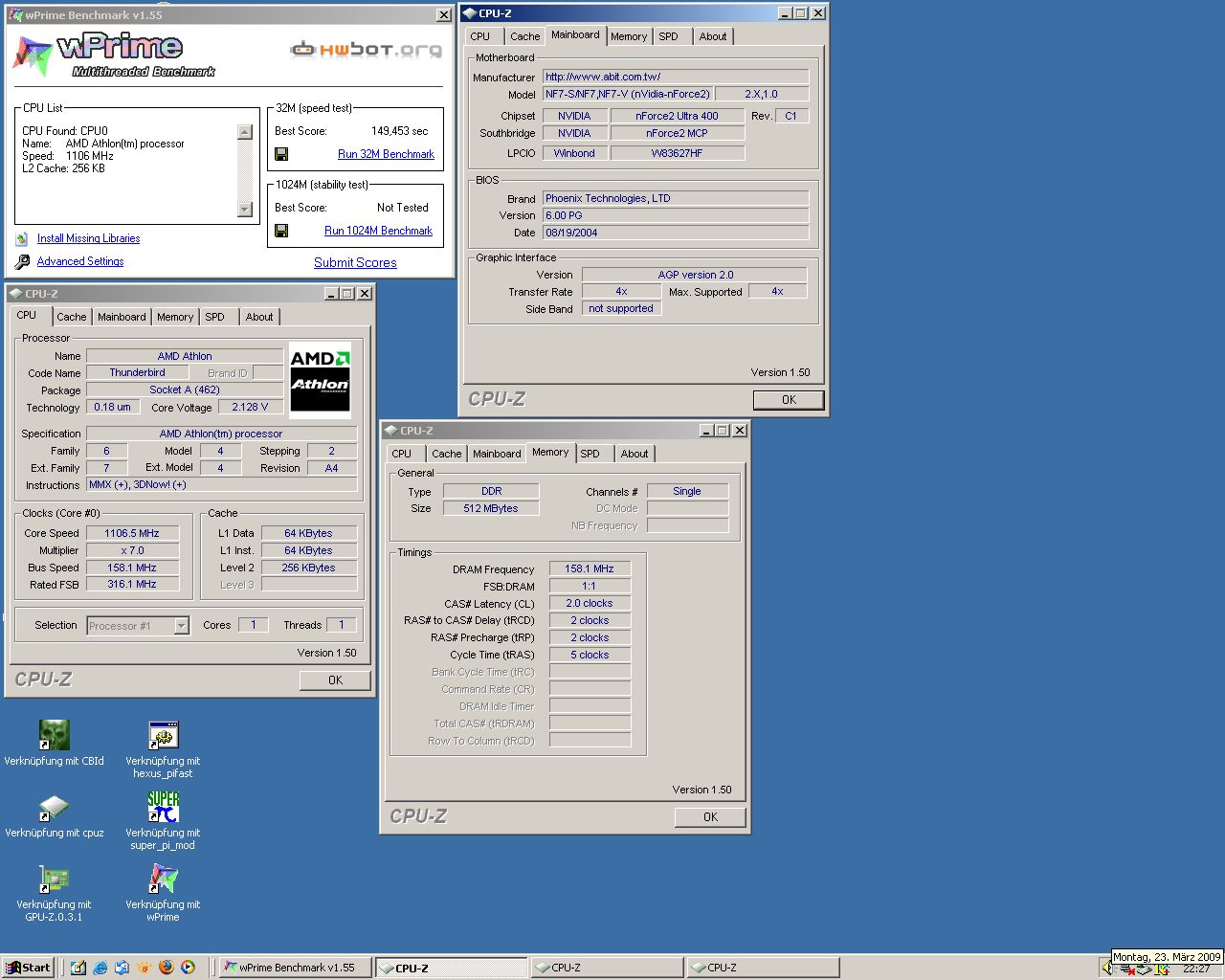The width and height of the screenshot is (1225, 980).
Task: Click the Level 2 cache value 256 KBytes
Action: click(x=309, y=568)
